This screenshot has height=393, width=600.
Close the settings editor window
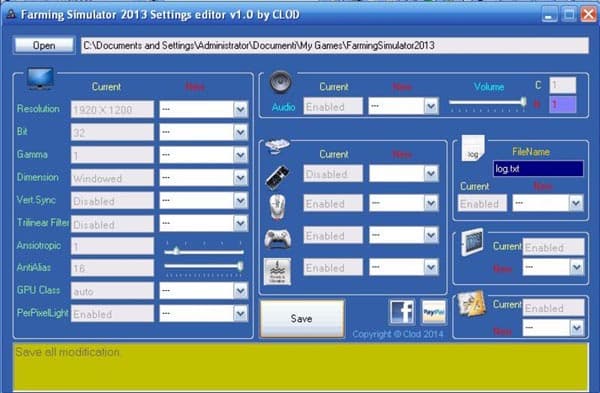point(589,15)
